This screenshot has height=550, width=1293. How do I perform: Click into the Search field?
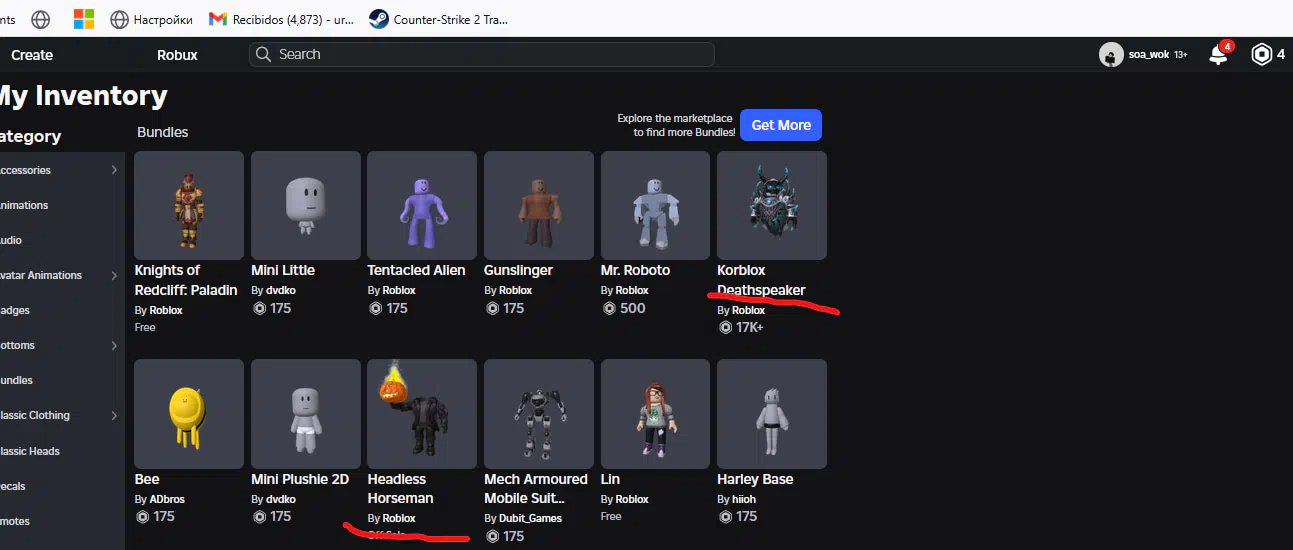pyautogui.click(x=482, y=54)
